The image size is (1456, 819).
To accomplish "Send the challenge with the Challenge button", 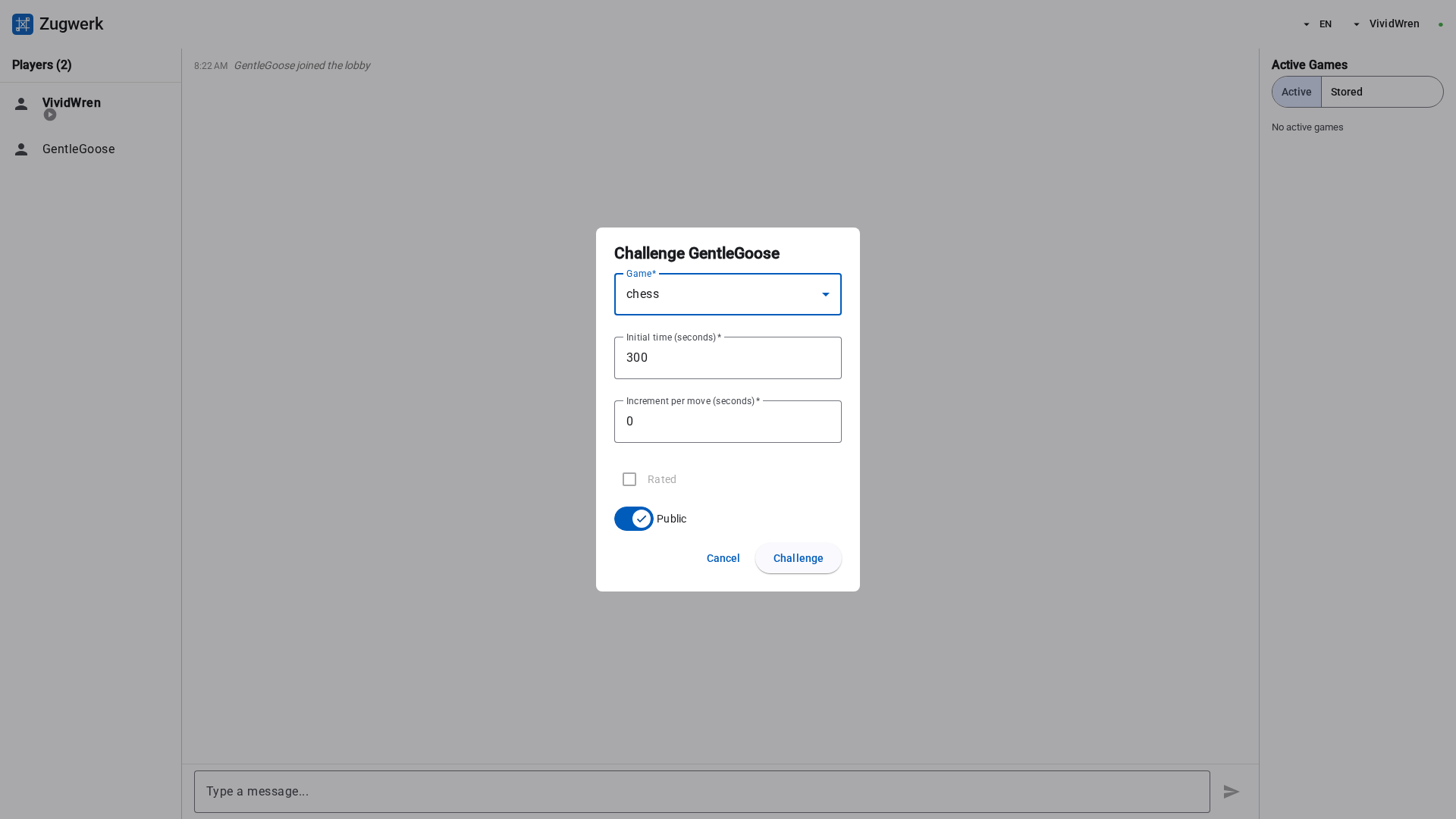I will (x=799, y=558).
